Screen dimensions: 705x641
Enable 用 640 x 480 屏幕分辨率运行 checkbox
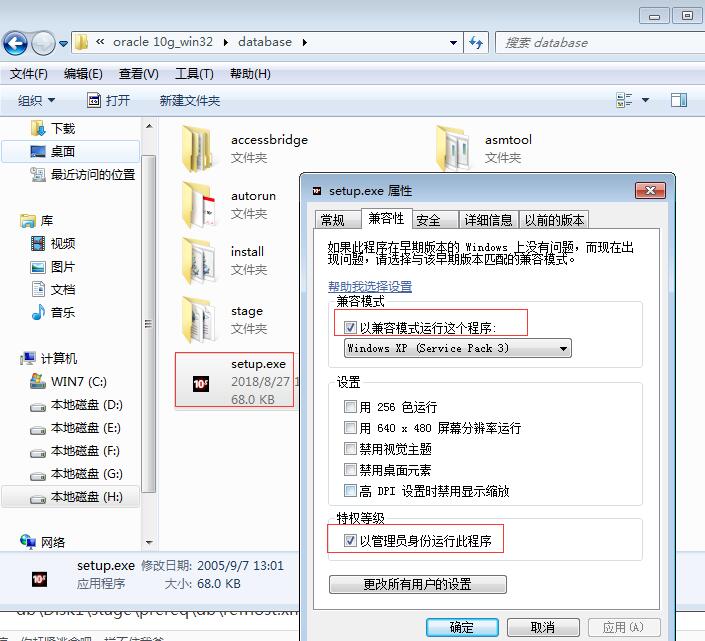click(x=350, y=427)
